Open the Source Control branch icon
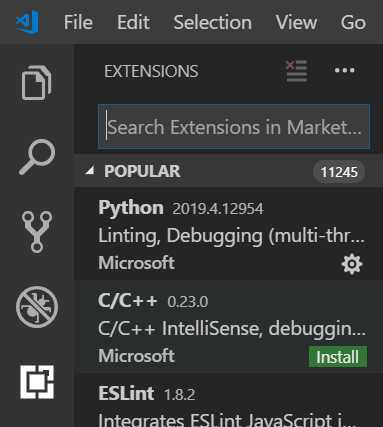This screenshot has width=383, height=427. click(37, 232)
